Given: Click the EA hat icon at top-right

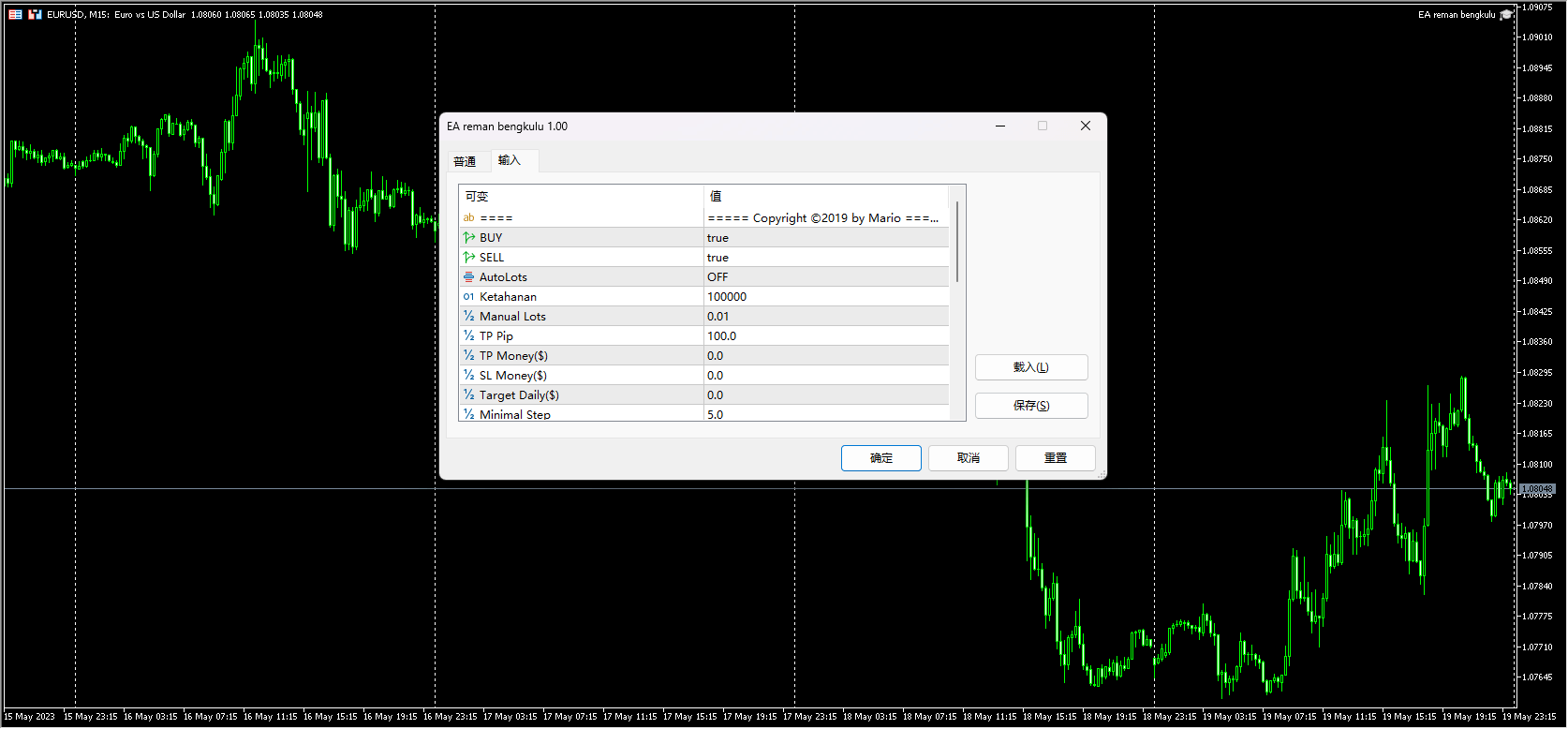Looking at the screenshot, I should tap(1506, 15).
